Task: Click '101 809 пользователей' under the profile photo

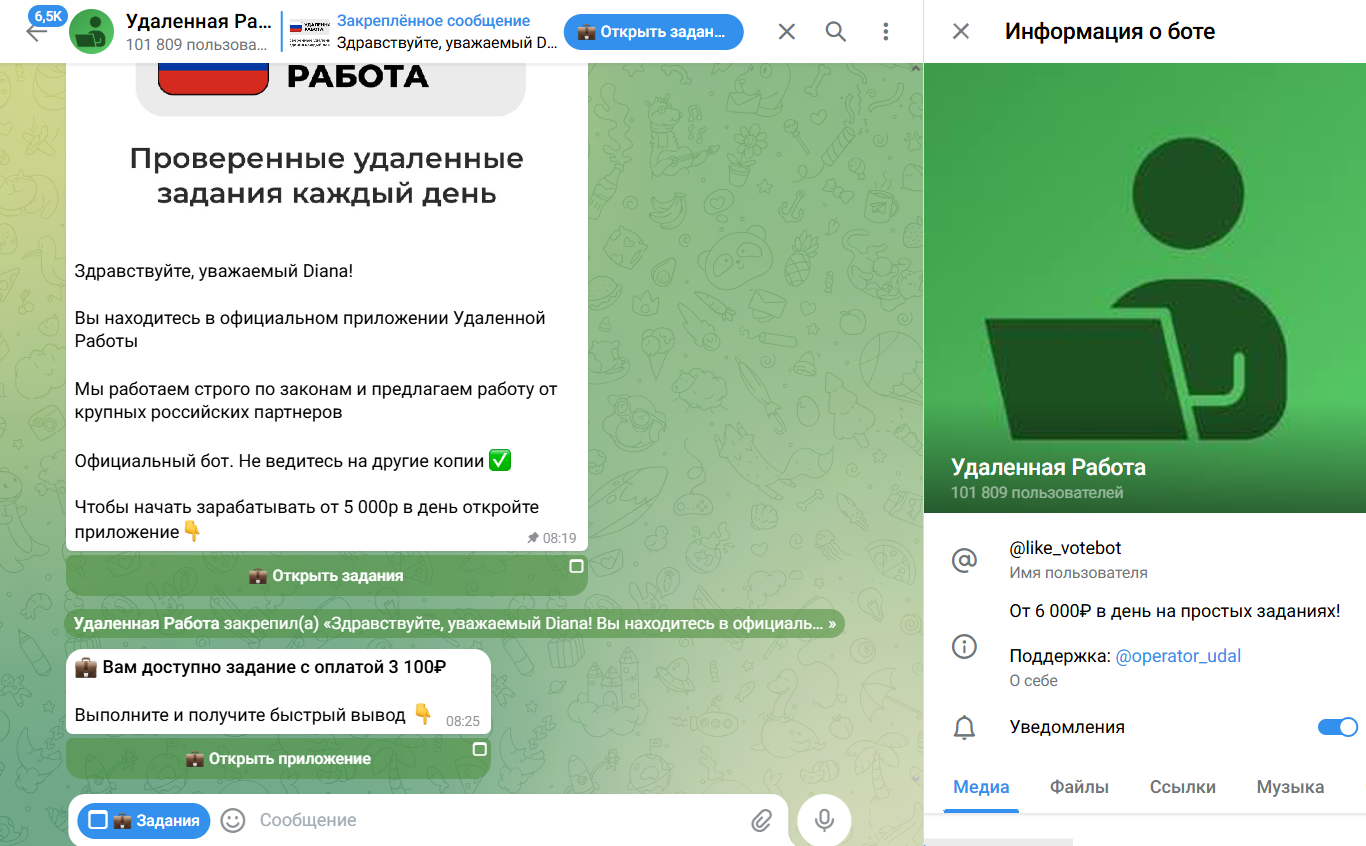Action: 1037,493
